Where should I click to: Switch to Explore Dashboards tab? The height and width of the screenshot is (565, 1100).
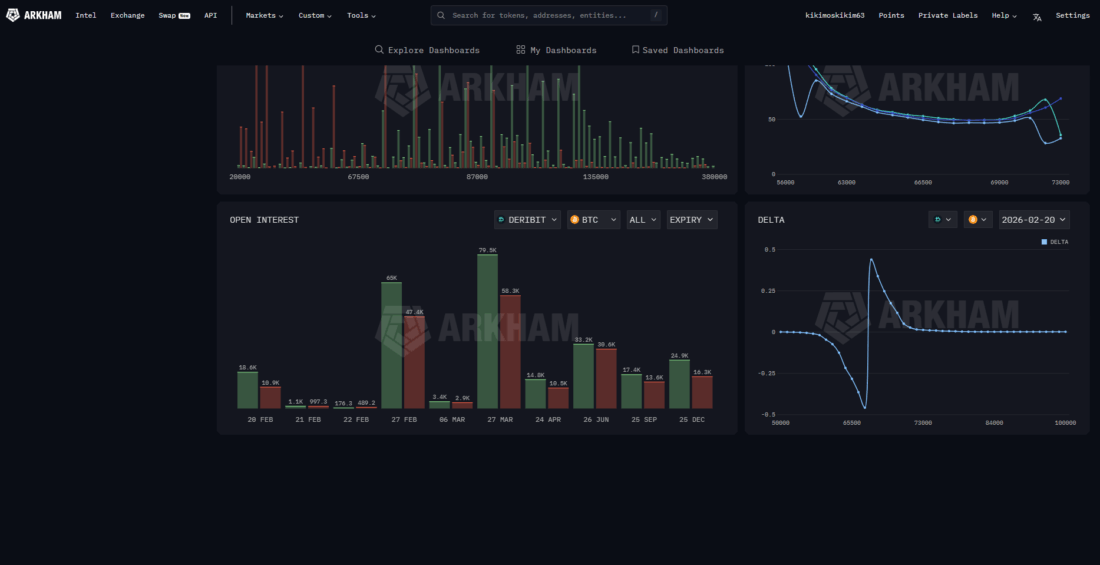pyautogui.click(x=427, y=50)
